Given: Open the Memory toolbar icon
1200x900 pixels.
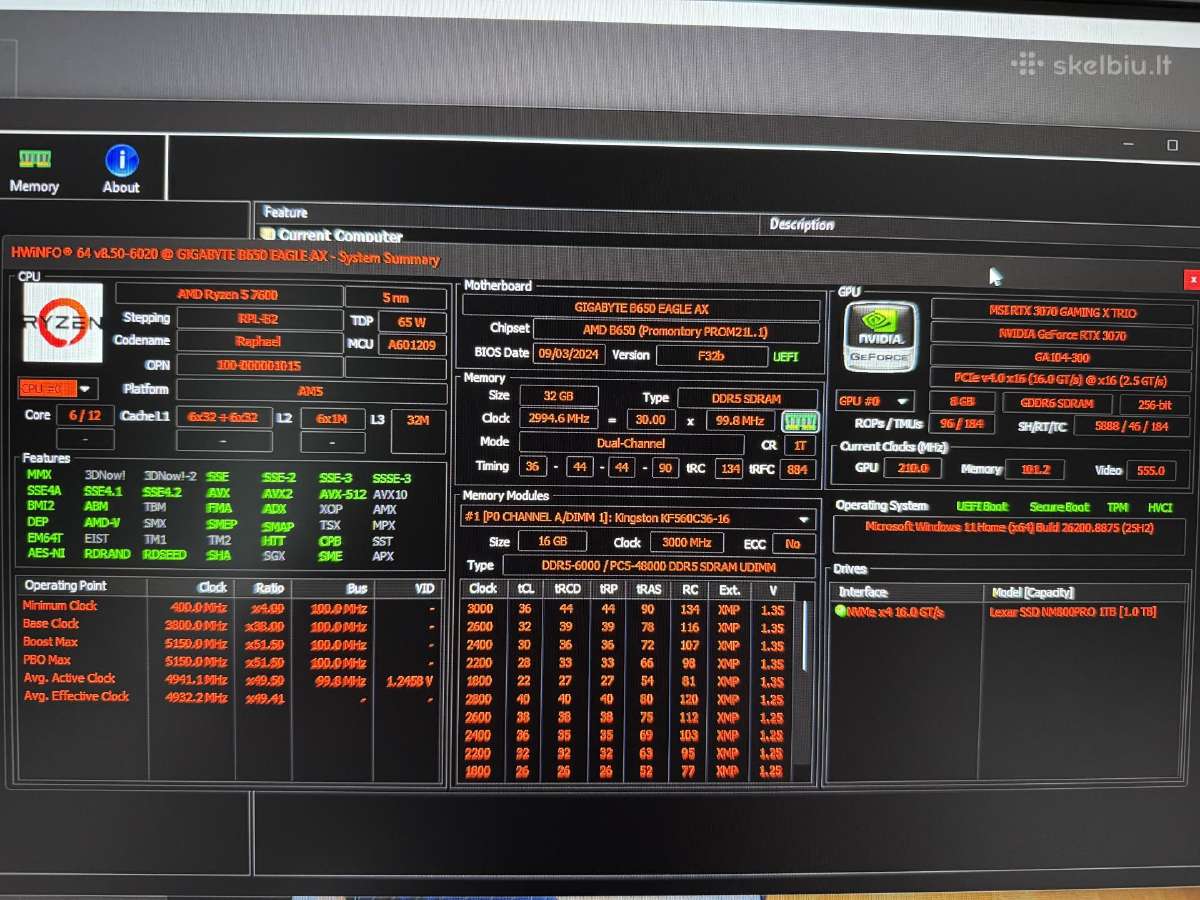Looking at the screenshot, I should pos(35,170).
